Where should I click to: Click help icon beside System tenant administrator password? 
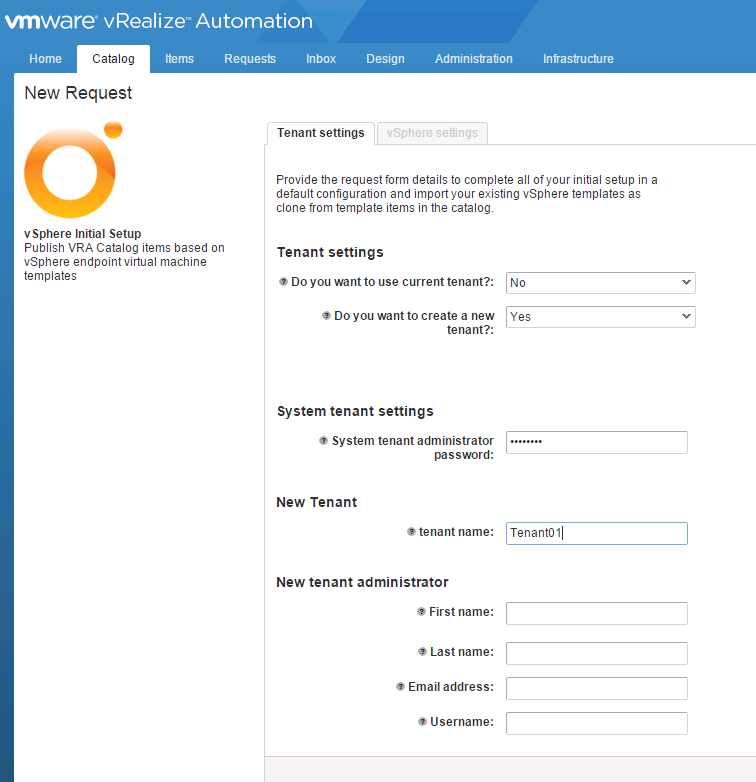pyautogui.click(x=324, y=440)
